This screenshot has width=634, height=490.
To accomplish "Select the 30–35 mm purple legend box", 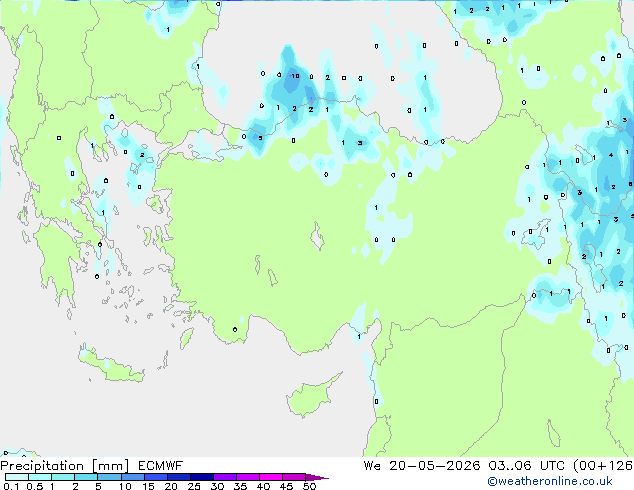I will click(224, 477).
